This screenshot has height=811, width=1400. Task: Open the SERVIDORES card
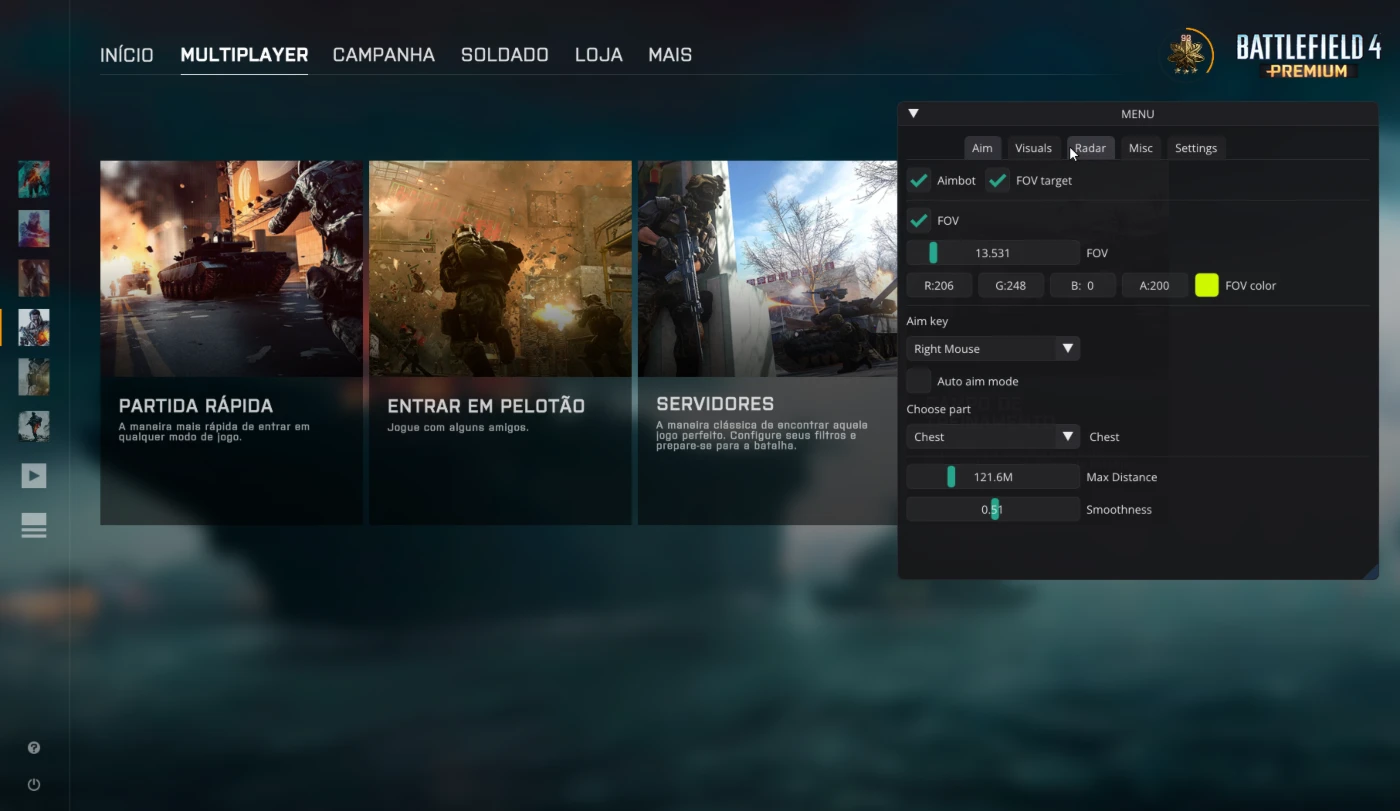pos(768,343)
